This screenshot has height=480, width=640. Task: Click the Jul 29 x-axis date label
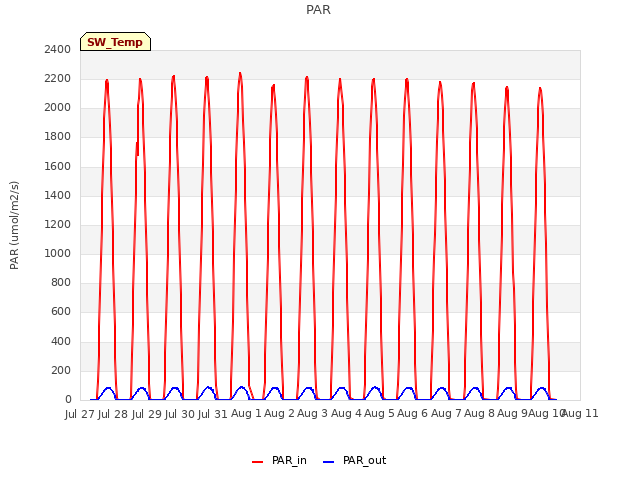147,414
